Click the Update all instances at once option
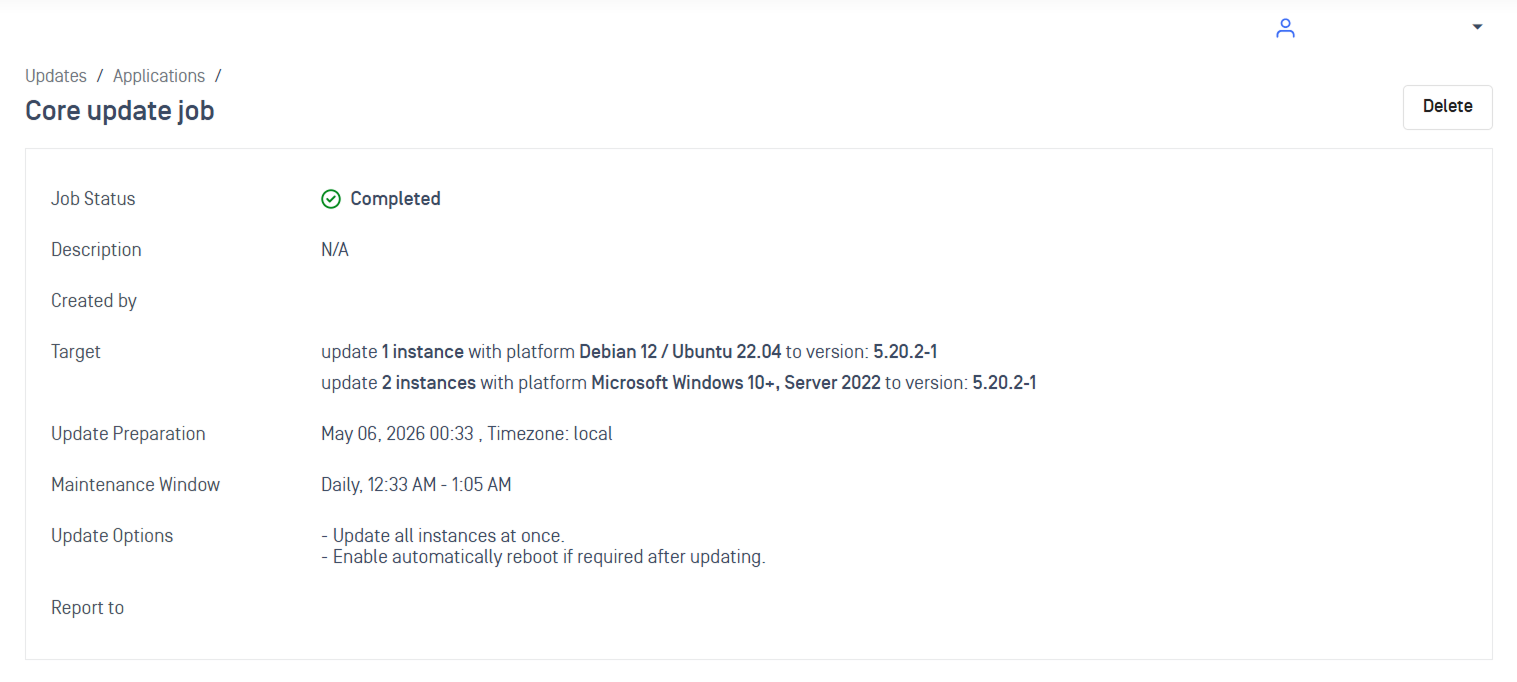1517x682 pixels. (443, 536)
